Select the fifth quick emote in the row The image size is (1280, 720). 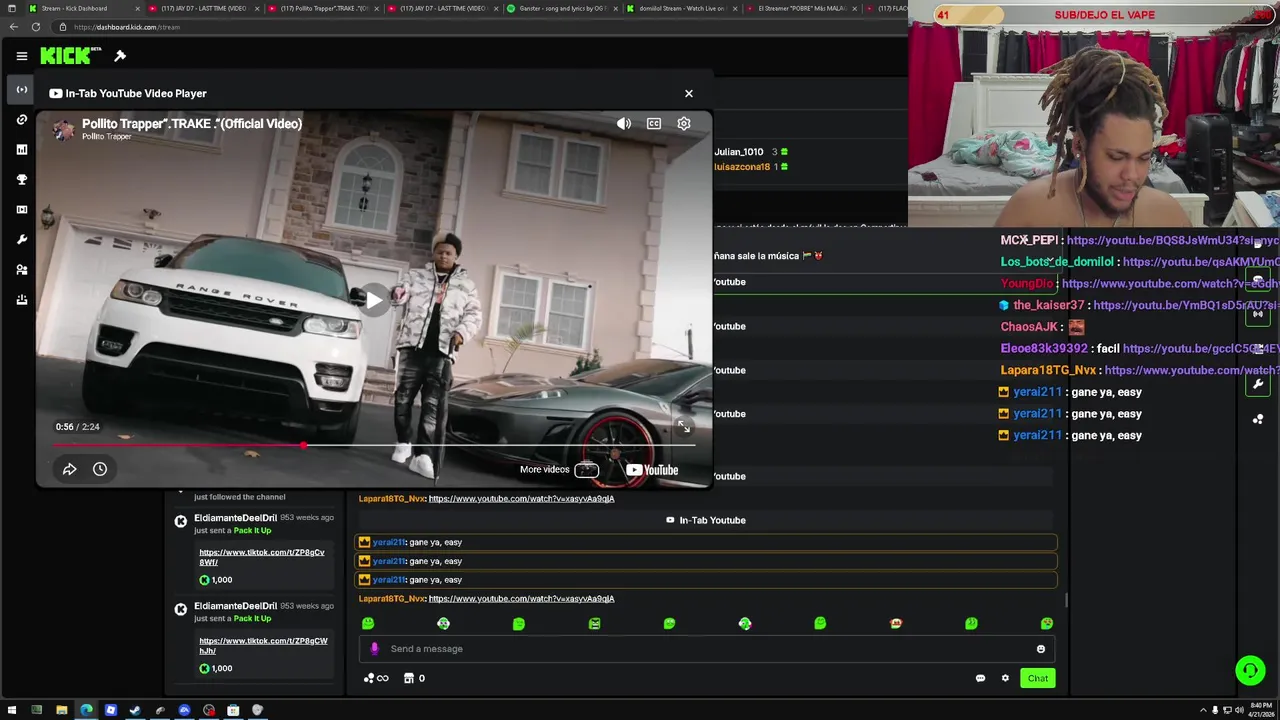(x=669, y=623)
